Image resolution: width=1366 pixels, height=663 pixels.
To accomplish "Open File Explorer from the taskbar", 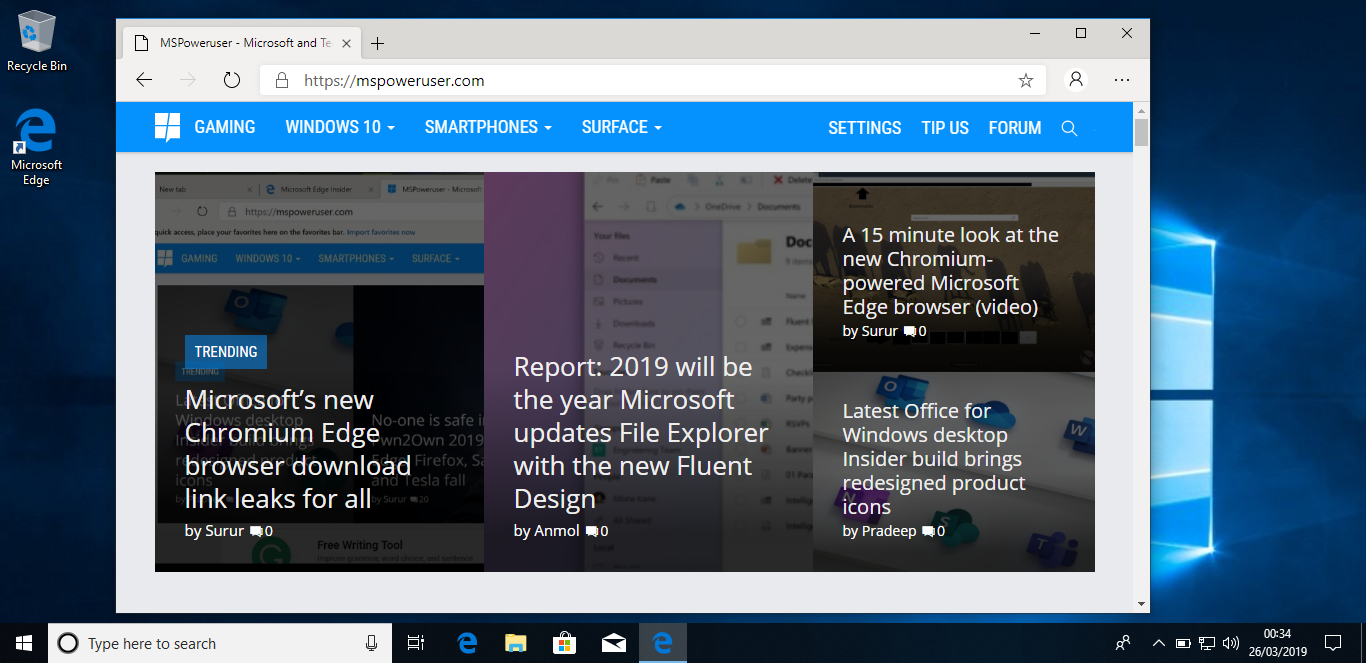I will [x=515, y=643].
